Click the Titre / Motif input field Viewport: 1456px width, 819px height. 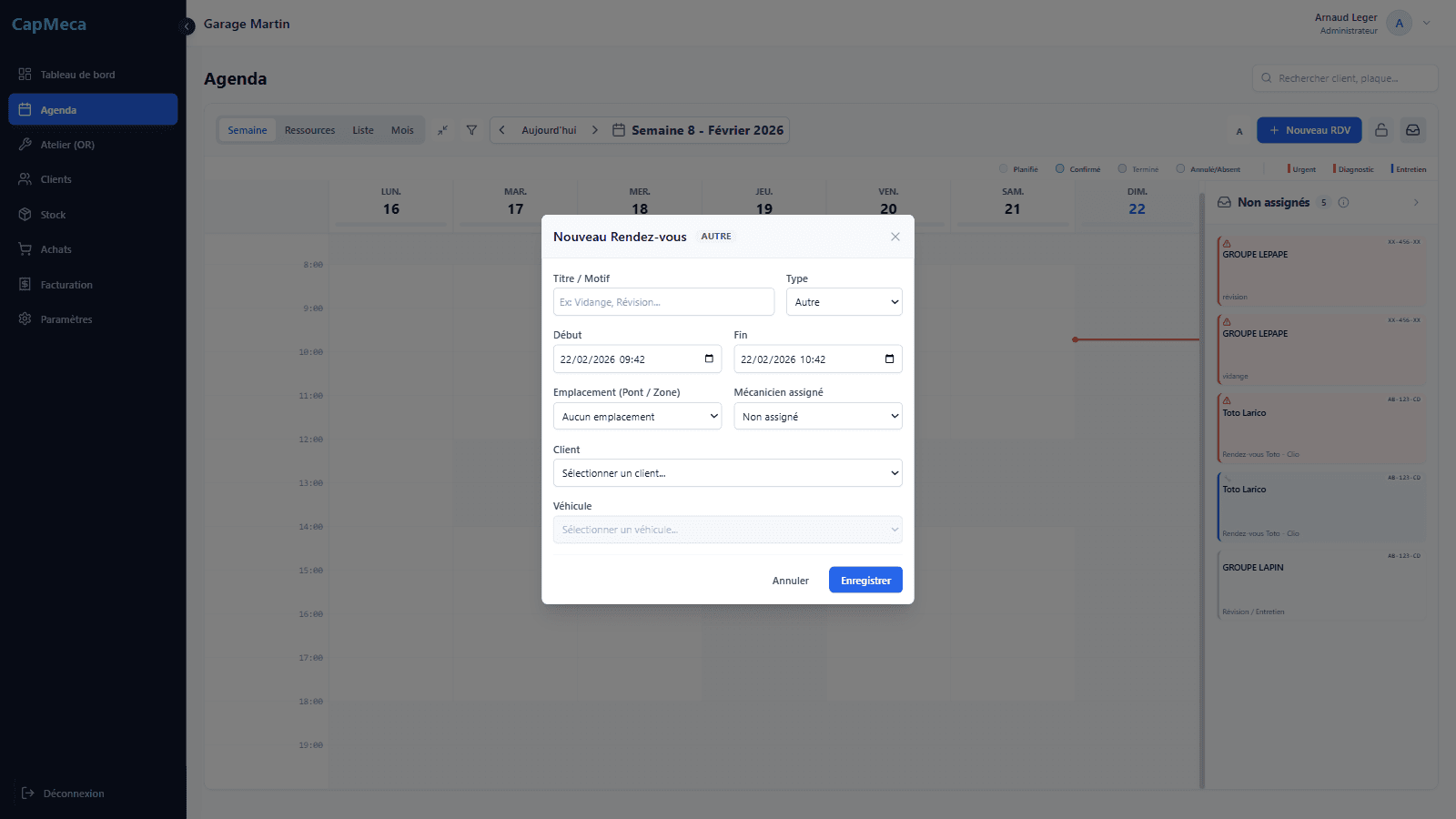pyautogui.click(x=662, y=302)
